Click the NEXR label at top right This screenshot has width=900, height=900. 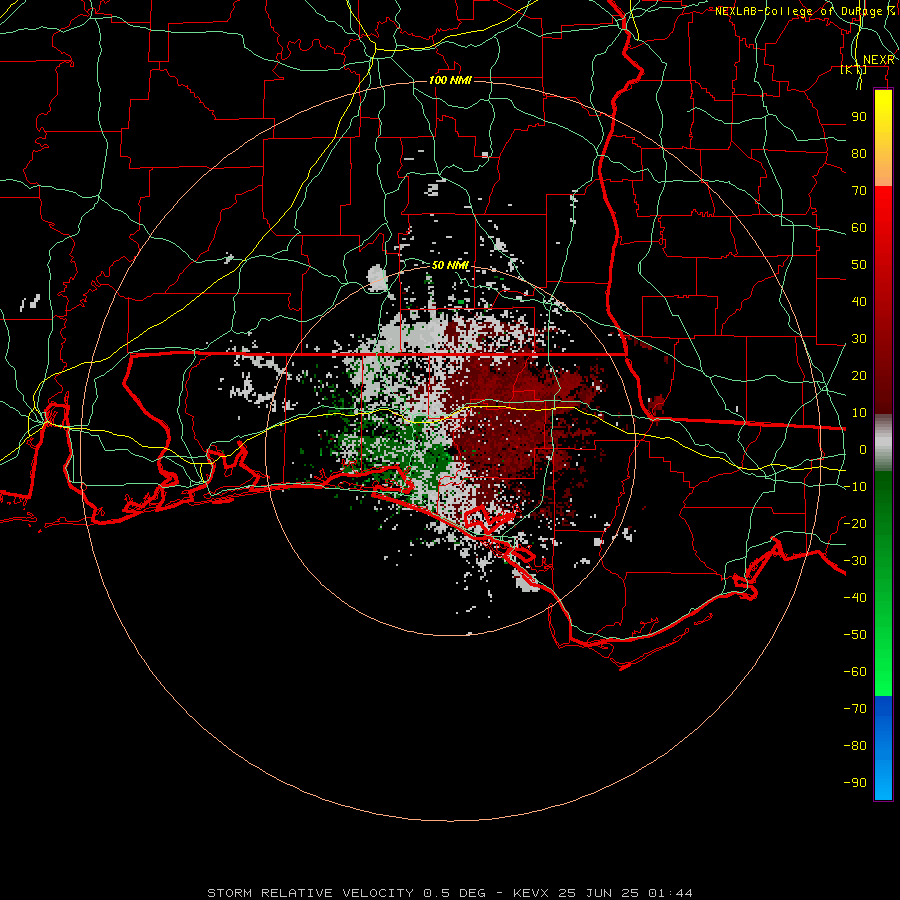tap(879, 60)
